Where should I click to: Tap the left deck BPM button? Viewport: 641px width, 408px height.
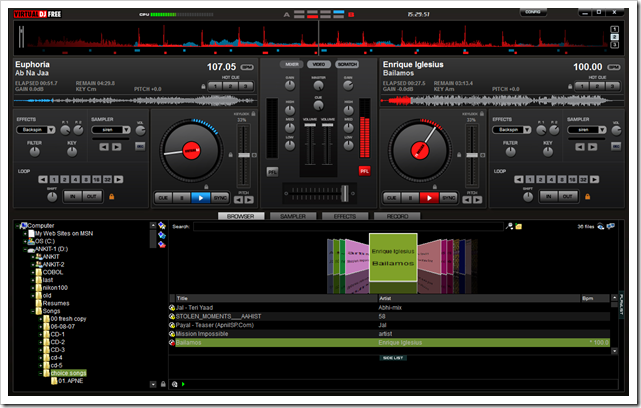point(247,67)
